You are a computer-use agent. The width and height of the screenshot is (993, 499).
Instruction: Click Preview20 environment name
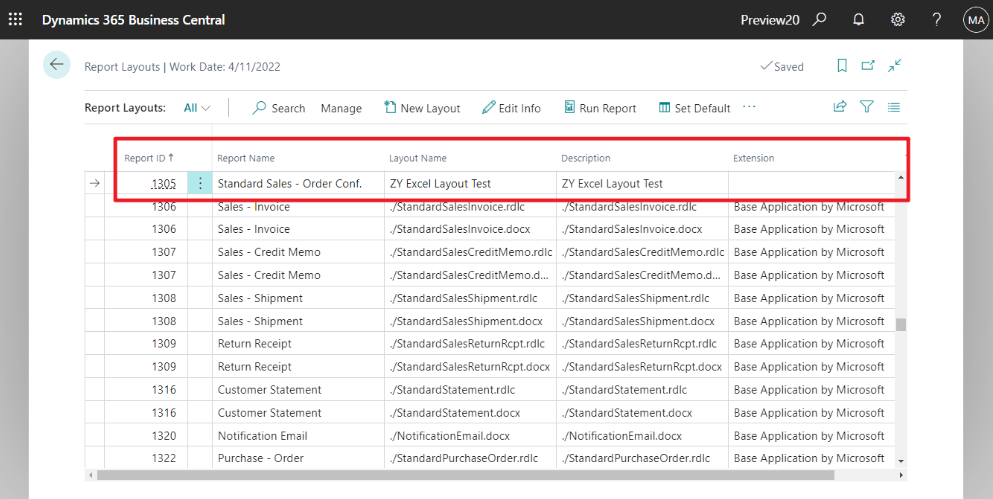tap(769, 20)
